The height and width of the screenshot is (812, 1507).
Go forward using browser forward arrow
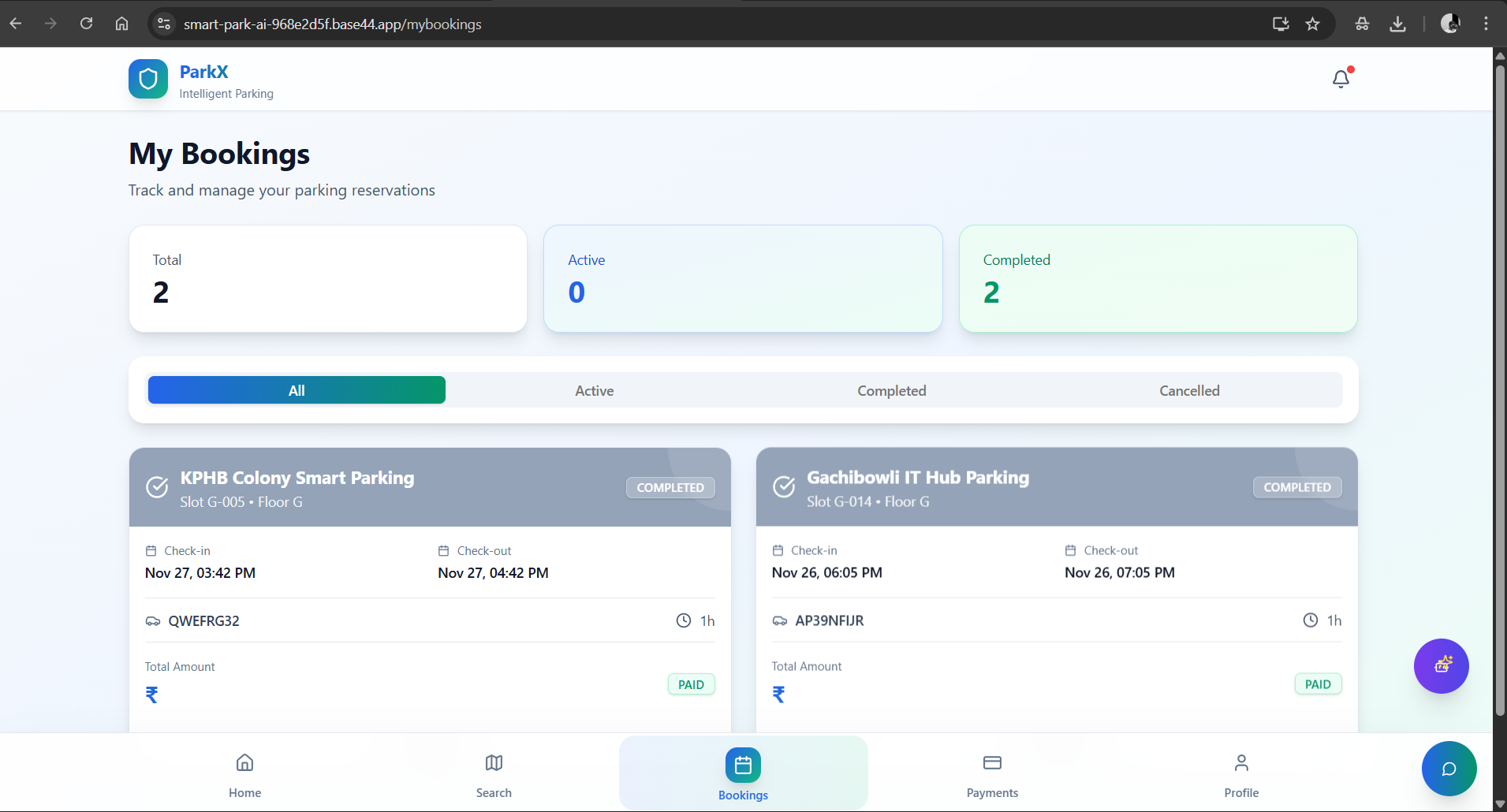pyautogui.click(x=51, y=24)
